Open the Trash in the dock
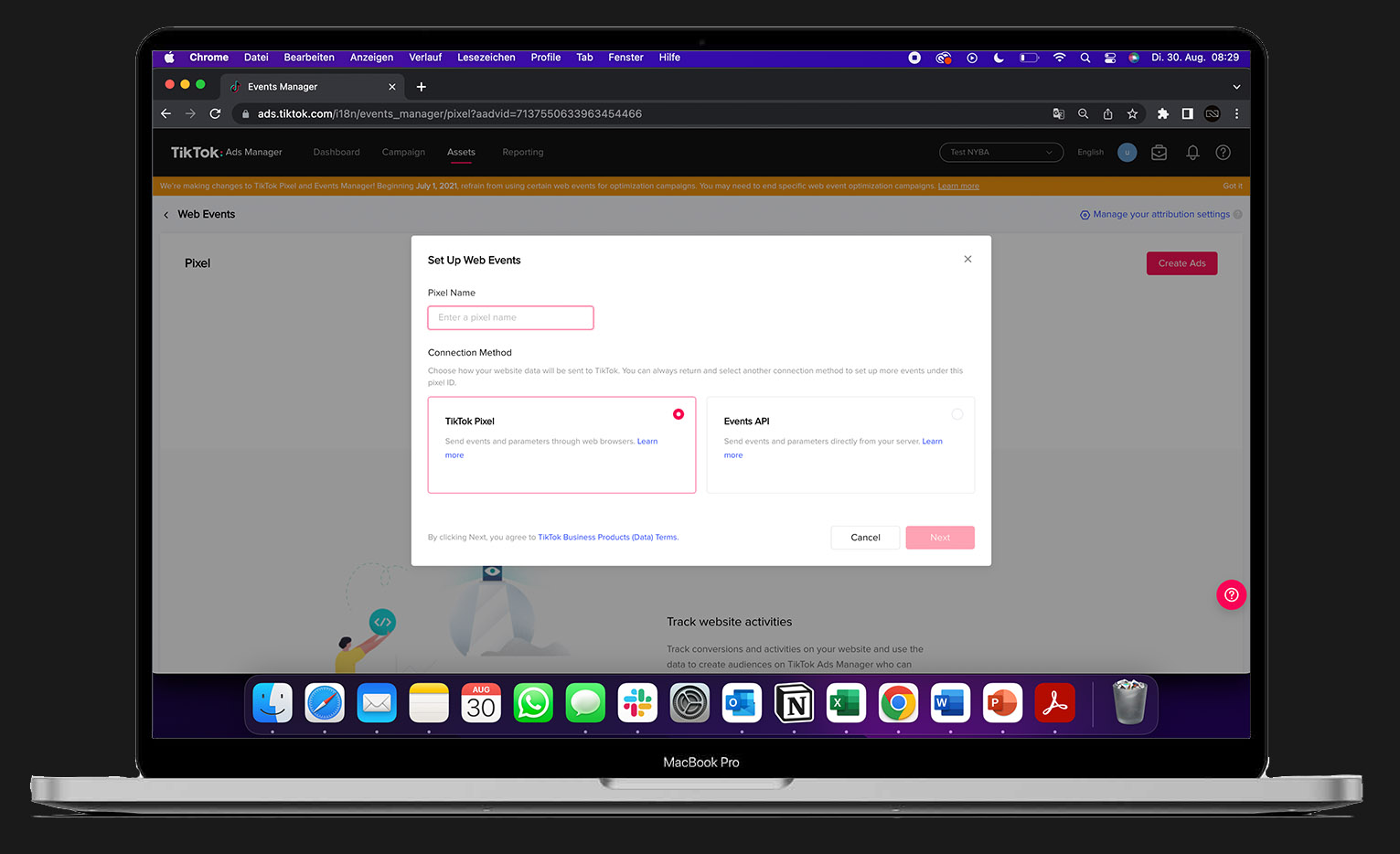The image size is (1400, 854). click(x=1129, y=703)
